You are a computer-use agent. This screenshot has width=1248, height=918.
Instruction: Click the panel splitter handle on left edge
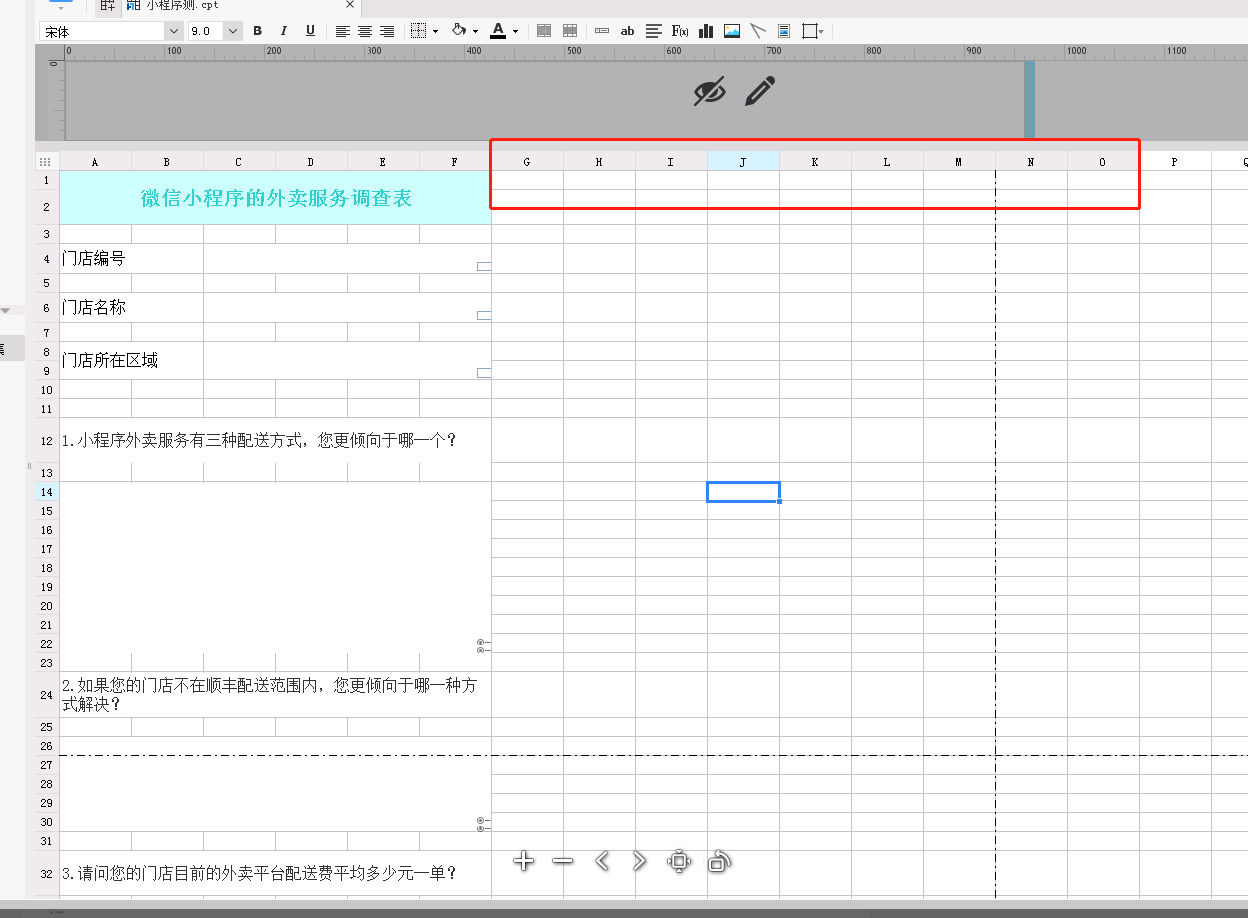pyautogui.click(x=30, y=467)
